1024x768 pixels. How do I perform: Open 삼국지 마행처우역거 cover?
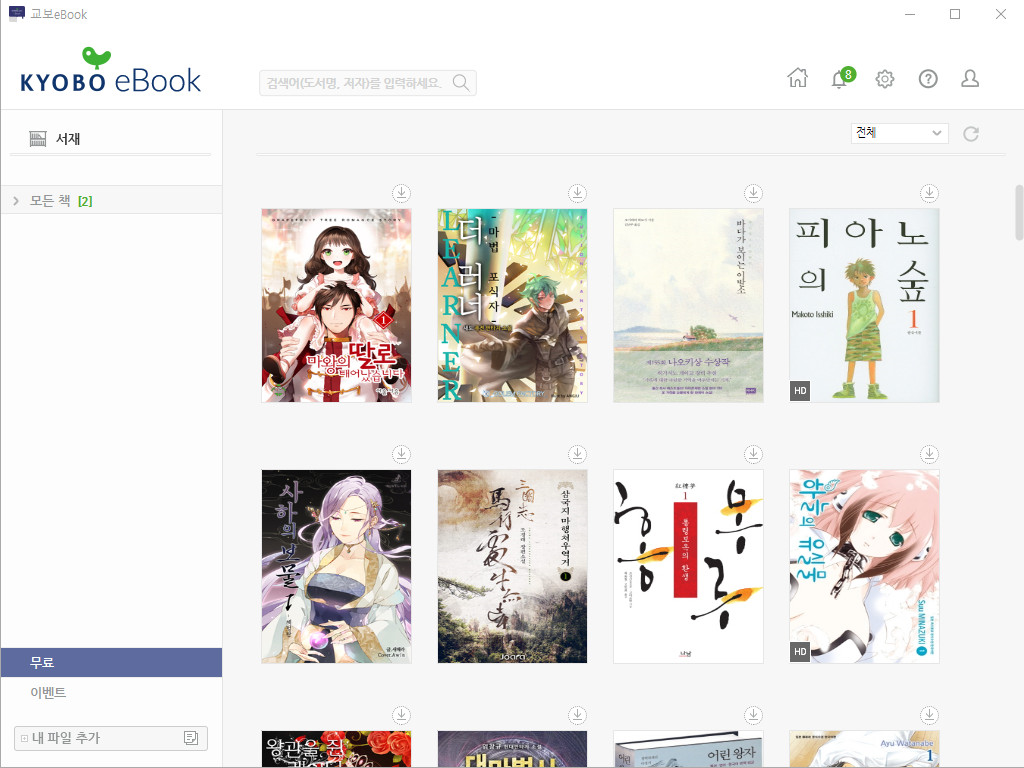512,566
